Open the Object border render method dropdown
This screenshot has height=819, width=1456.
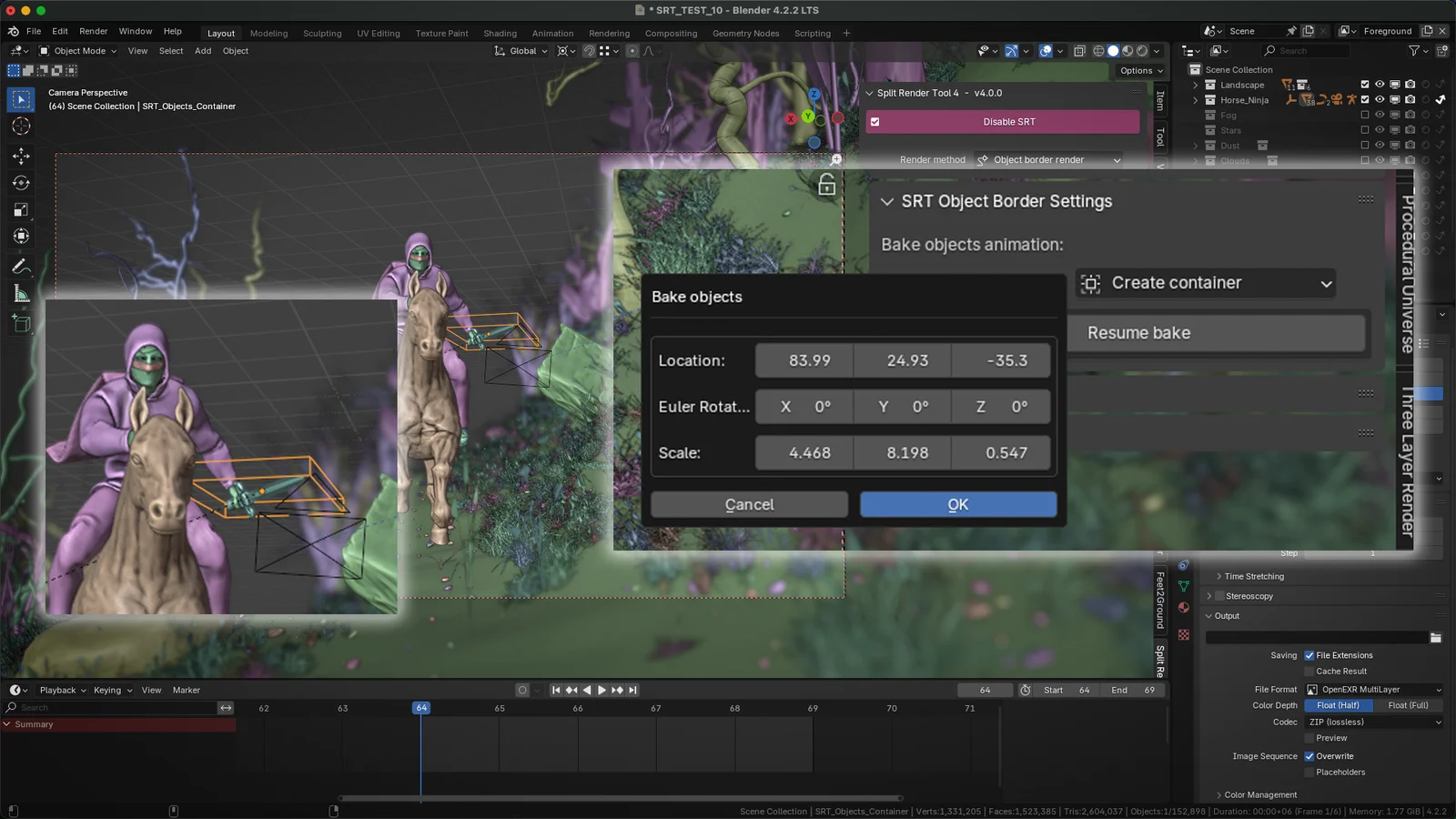1048,159
